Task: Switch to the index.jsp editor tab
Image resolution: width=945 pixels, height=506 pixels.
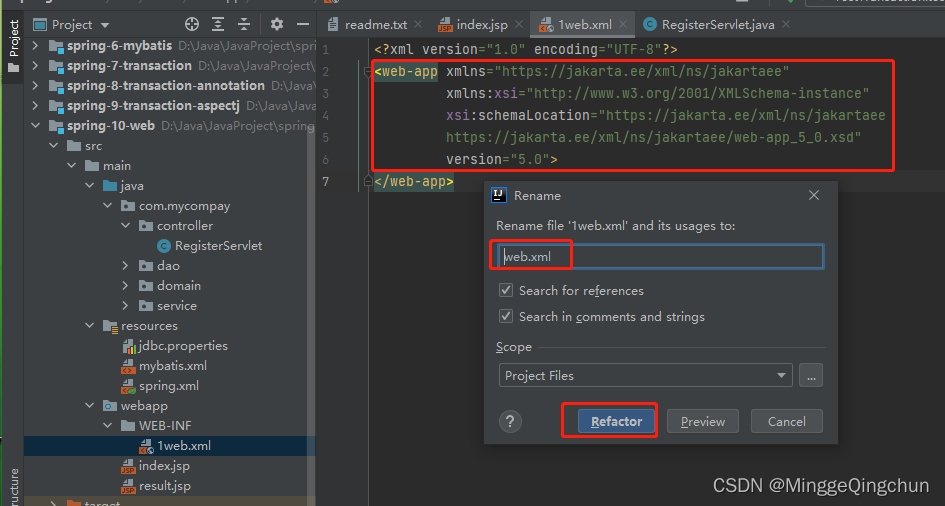Action: (484, 24)
